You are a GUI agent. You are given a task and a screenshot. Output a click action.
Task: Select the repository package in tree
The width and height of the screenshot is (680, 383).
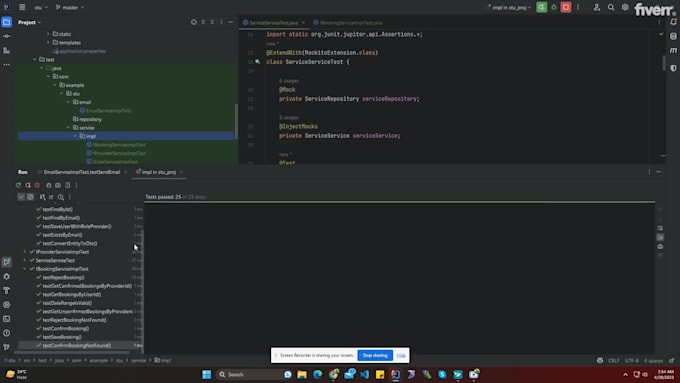tap(90, 119)
